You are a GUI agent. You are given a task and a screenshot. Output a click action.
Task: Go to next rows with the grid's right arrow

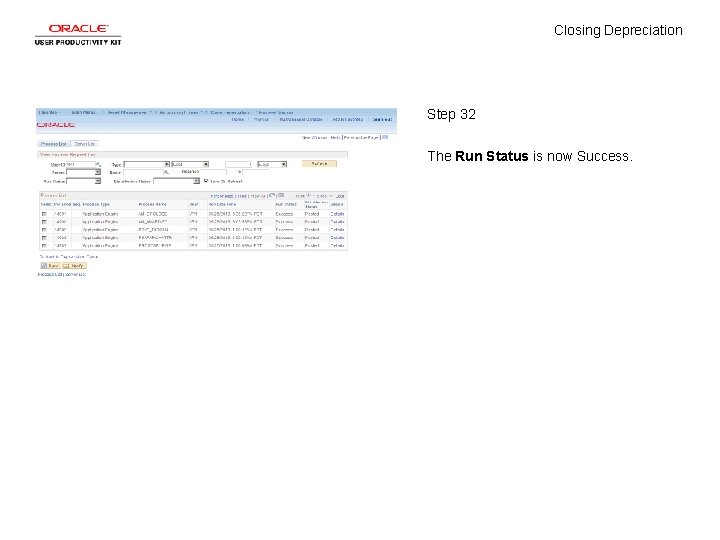(x=331, y=196)
